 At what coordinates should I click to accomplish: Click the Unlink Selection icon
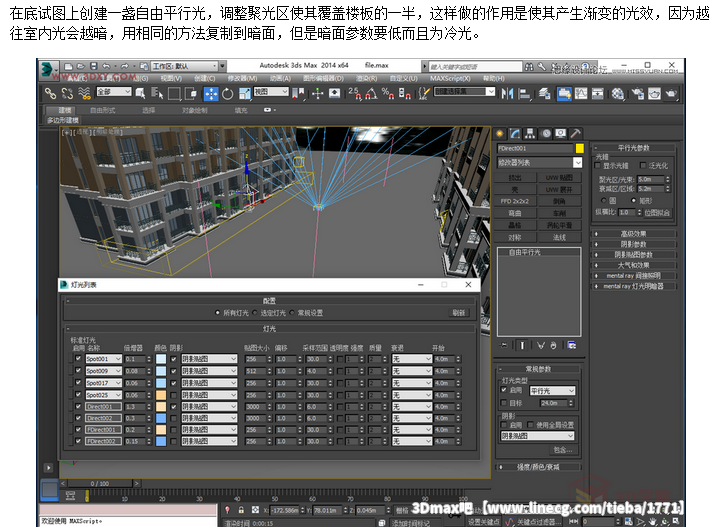coord(67,94)
